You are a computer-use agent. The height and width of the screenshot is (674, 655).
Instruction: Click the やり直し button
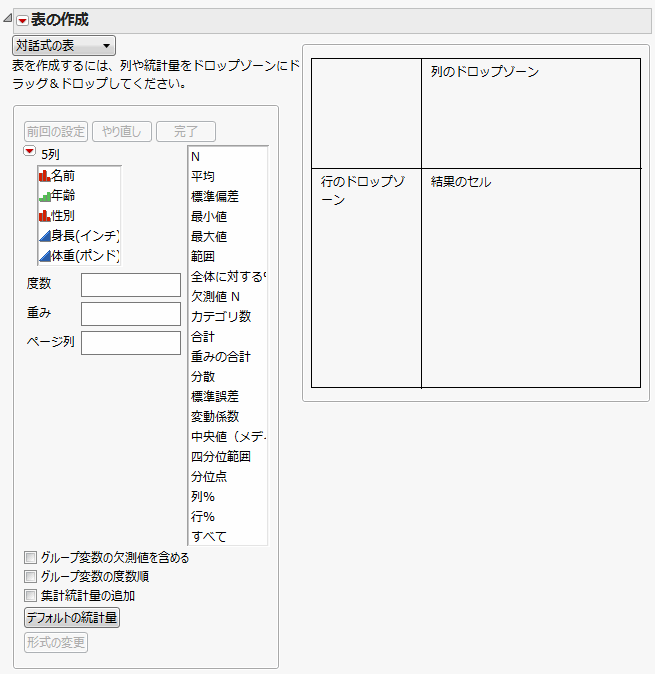pyautogui.click(x=122, y=132)
